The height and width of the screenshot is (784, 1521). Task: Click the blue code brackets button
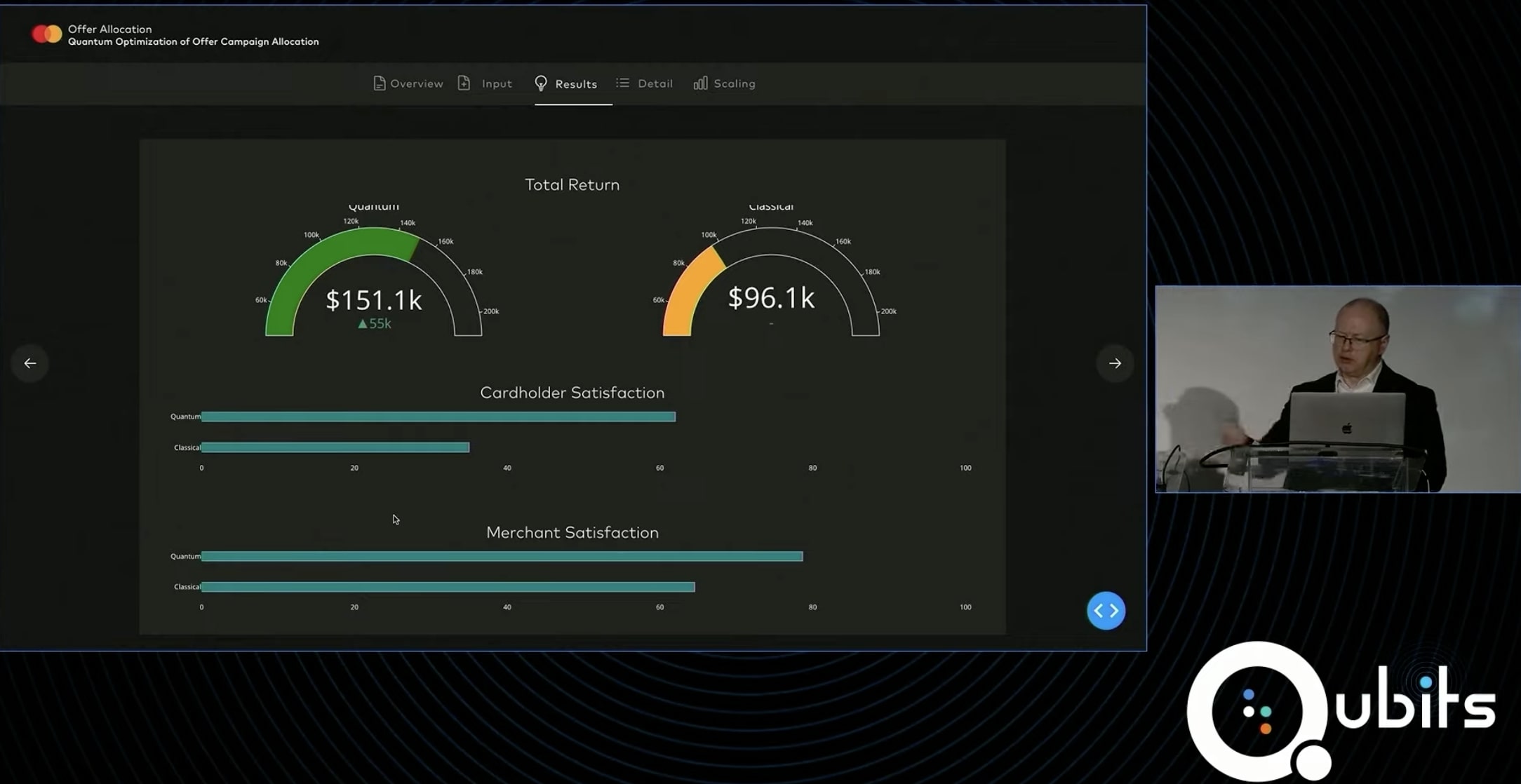coord(1106,611)
